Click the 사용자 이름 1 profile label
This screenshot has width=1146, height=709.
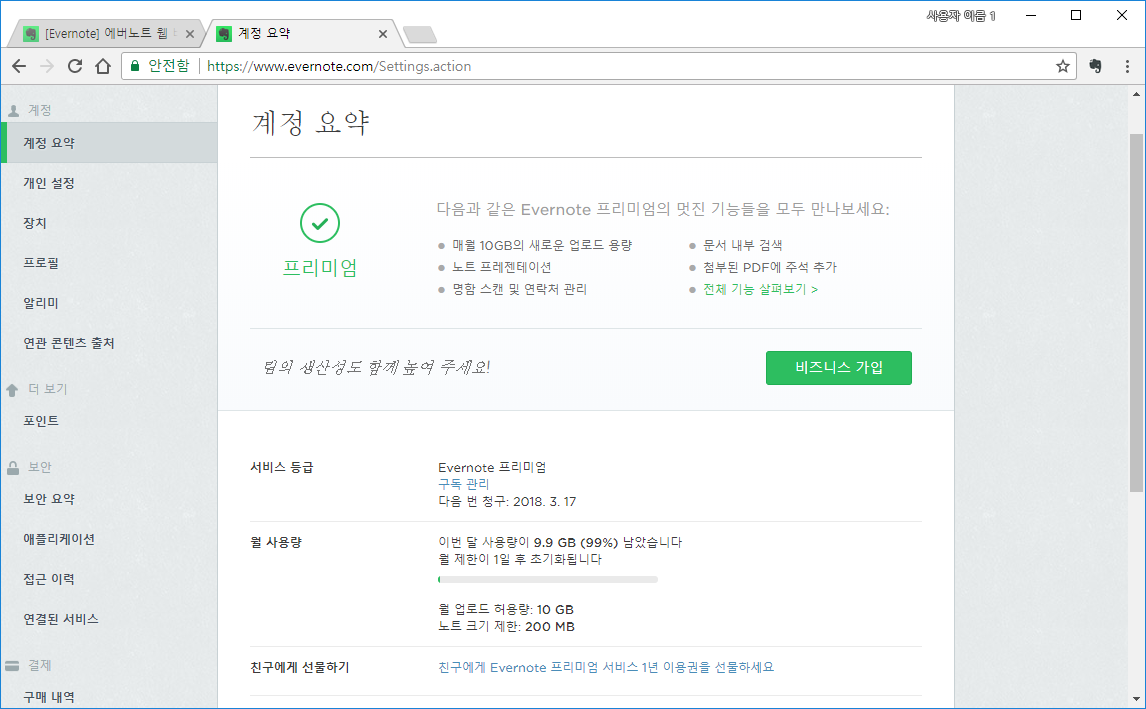pos(961,15)
